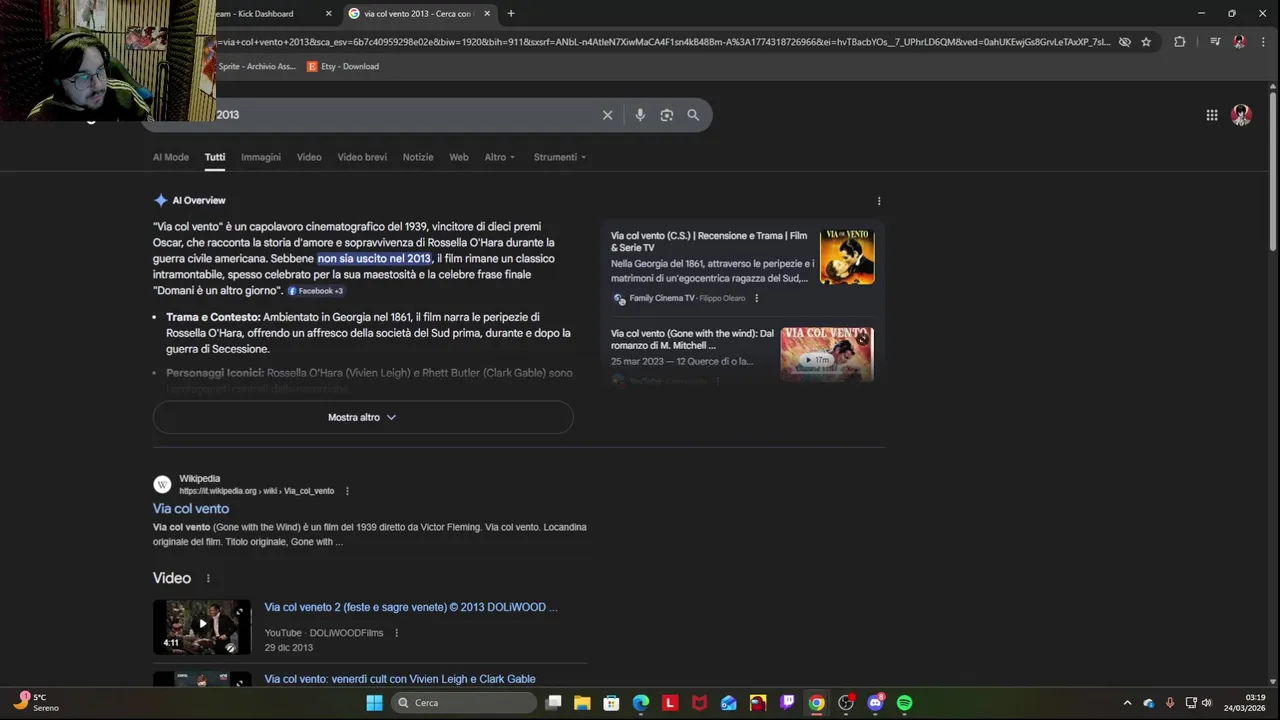Image resolution: width=1280 pixels, height=720 pixels.
Task: Open Twitch app in taskbar
Action: [787, 703]
